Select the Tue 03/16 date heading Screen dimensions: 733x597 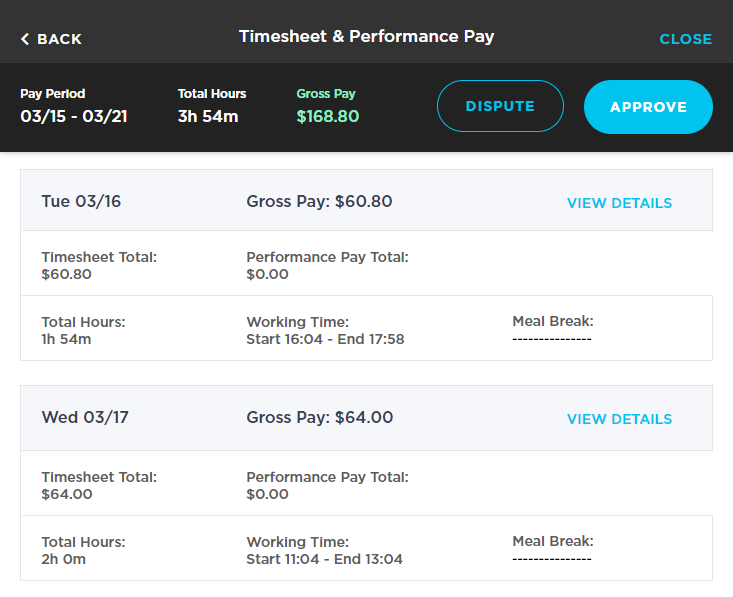(81, 202)
